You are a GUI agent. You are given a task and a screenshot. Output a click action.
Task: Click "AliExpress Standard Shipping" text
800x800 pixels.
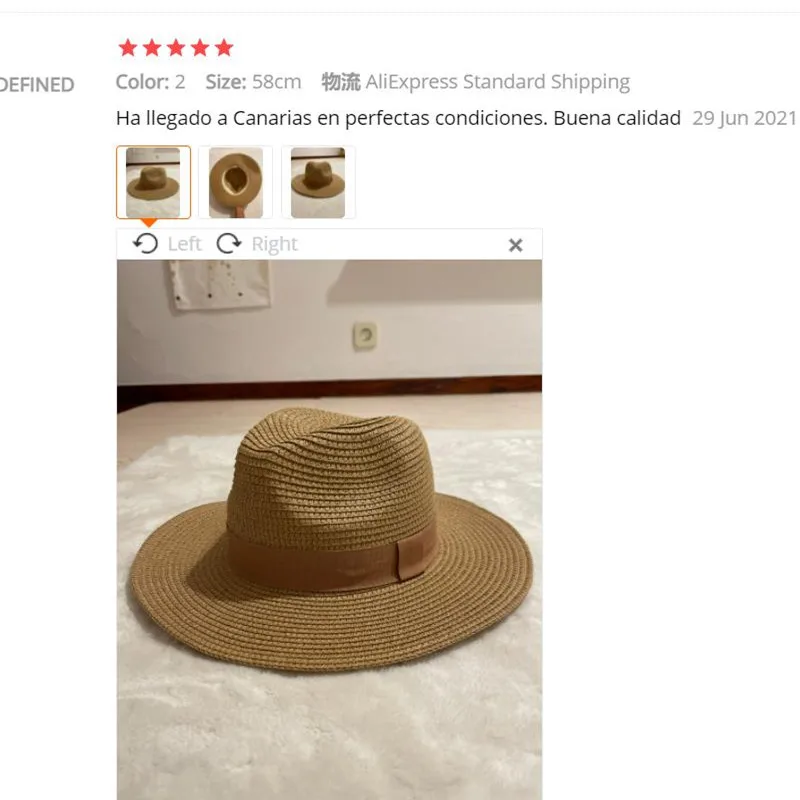pyautogui.click(x=497, y=82)
